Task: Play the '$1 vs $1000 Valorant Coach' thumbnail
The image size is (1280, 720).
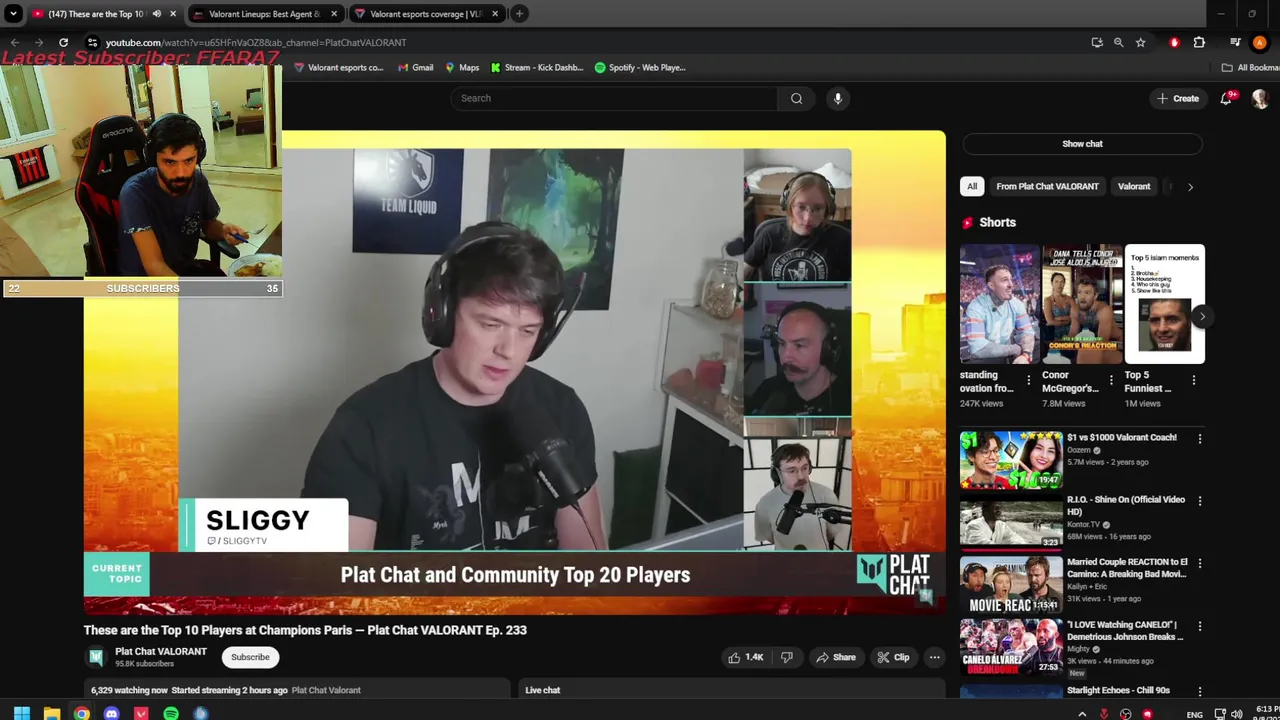Action: pyautogui.click(x=1011, y=460)
